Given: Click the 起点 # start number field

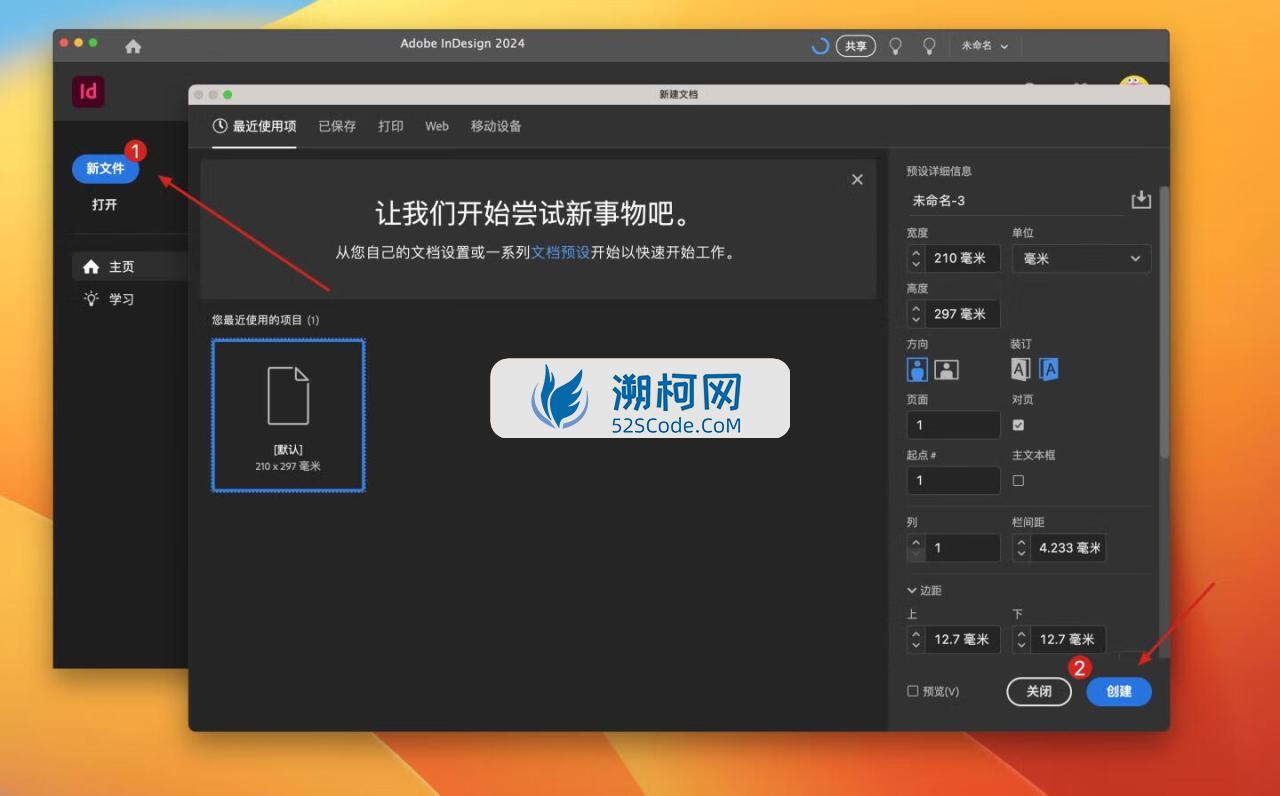Looking at the screenshot, I should [953, 480].
